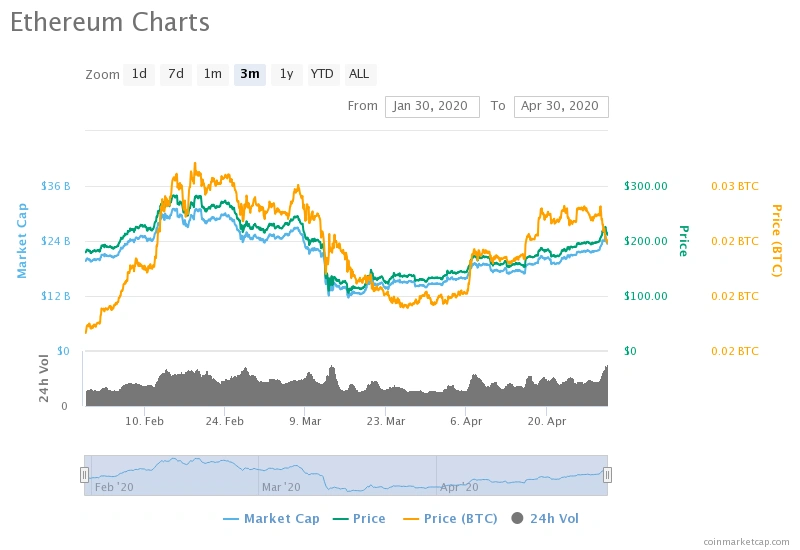The image size is (800, 550).
Task: Grab the right navigator range handle
Action: (x=607, y=475)
